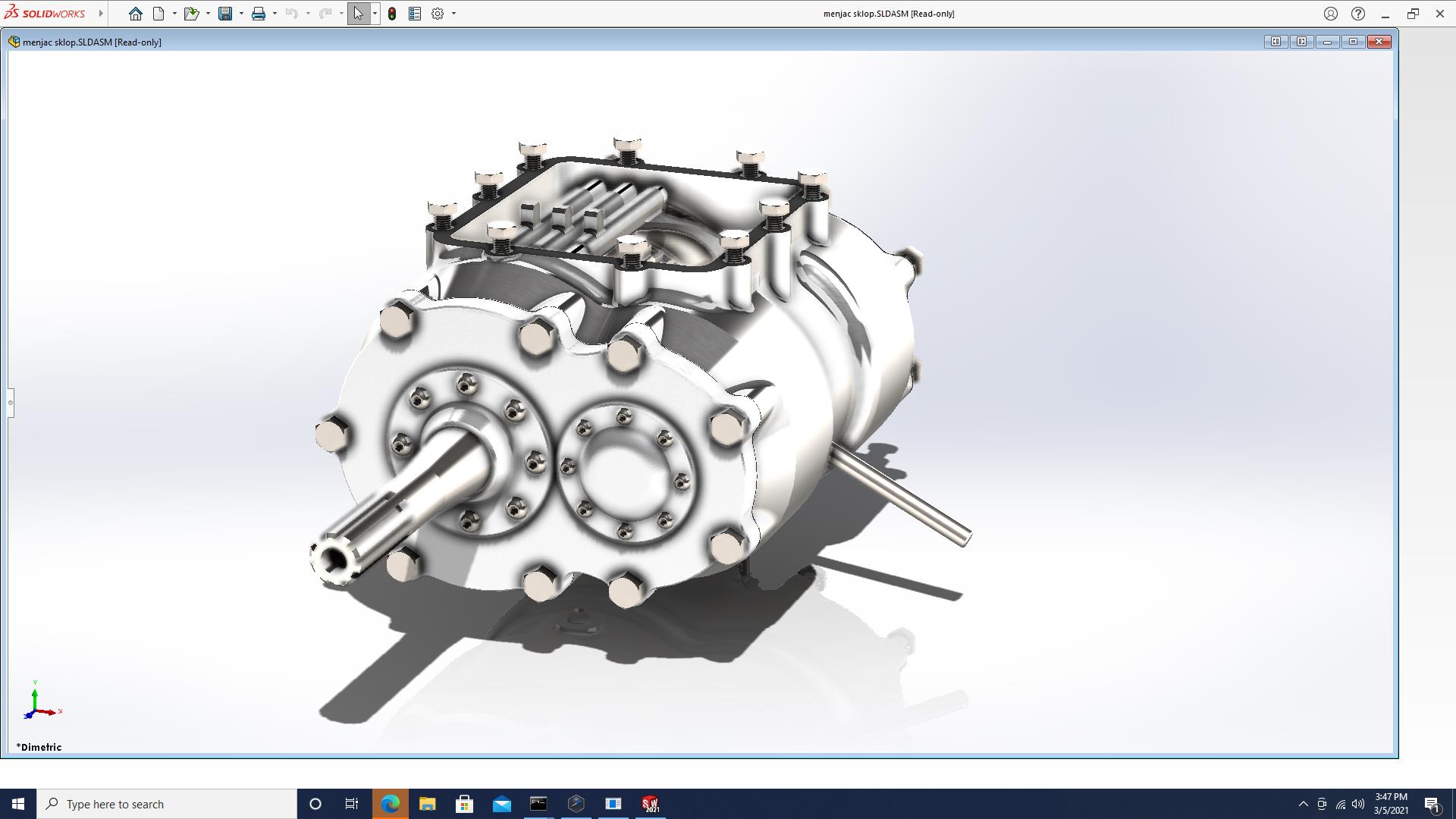Open Cortana circle icon
The width and height of the screenshot is (1456, 819).
point(315,804)
